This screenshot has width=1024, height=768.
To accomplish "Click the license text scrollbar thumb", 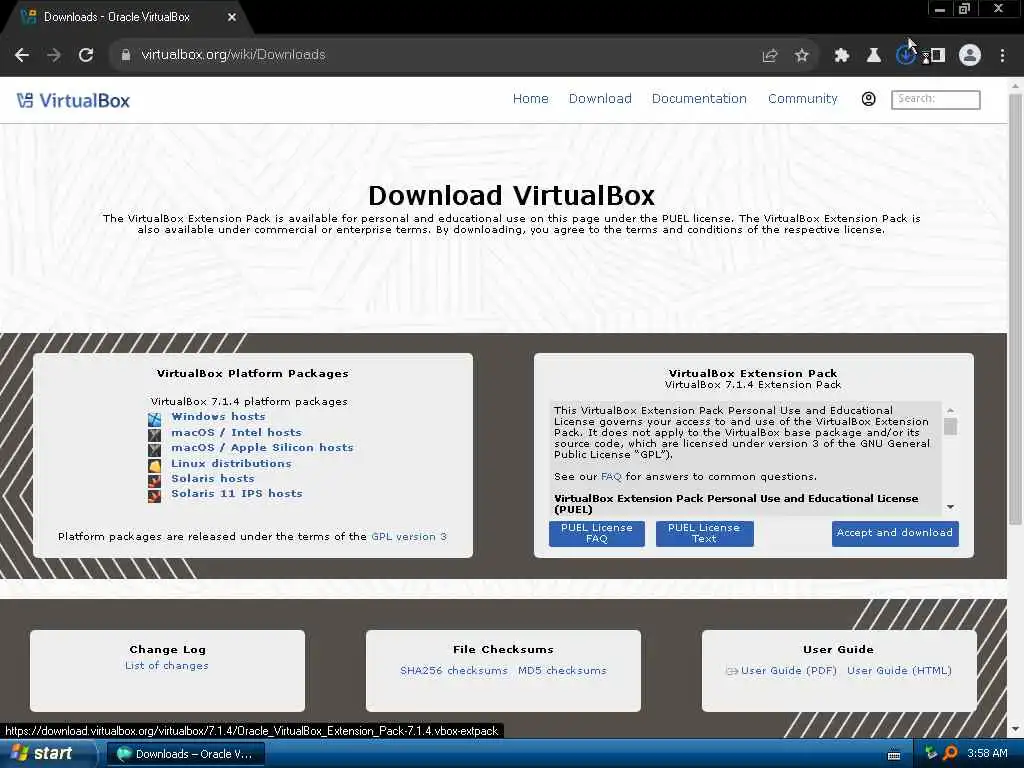I will 950,426.
